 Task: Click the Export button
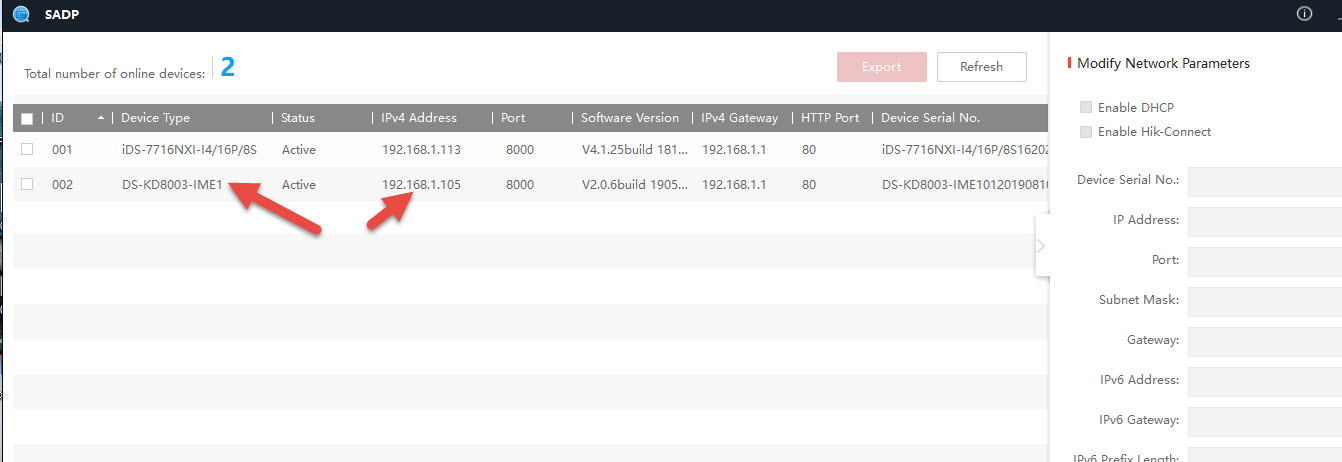point(881,67)
